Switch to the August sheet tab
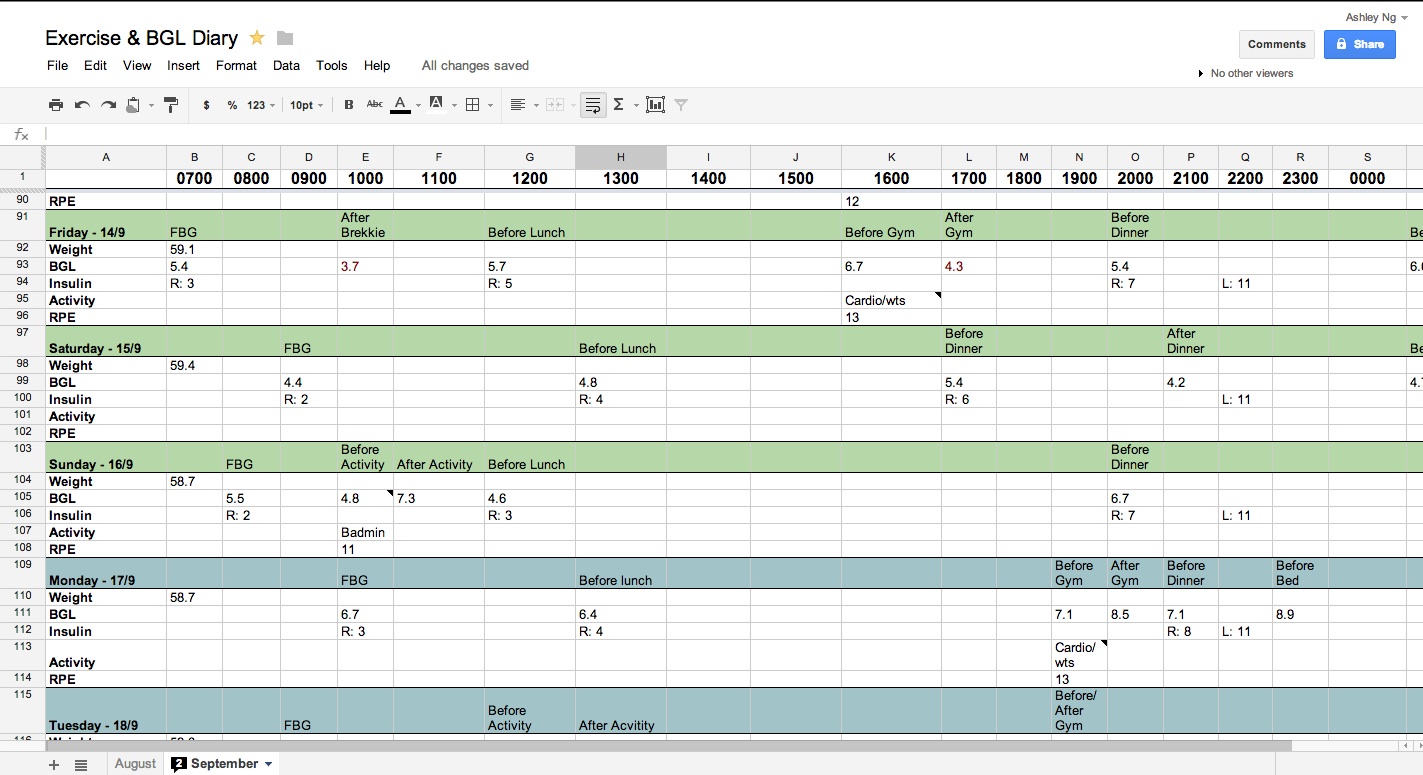Screen dimensions: 1423x775 pos(135,764)
